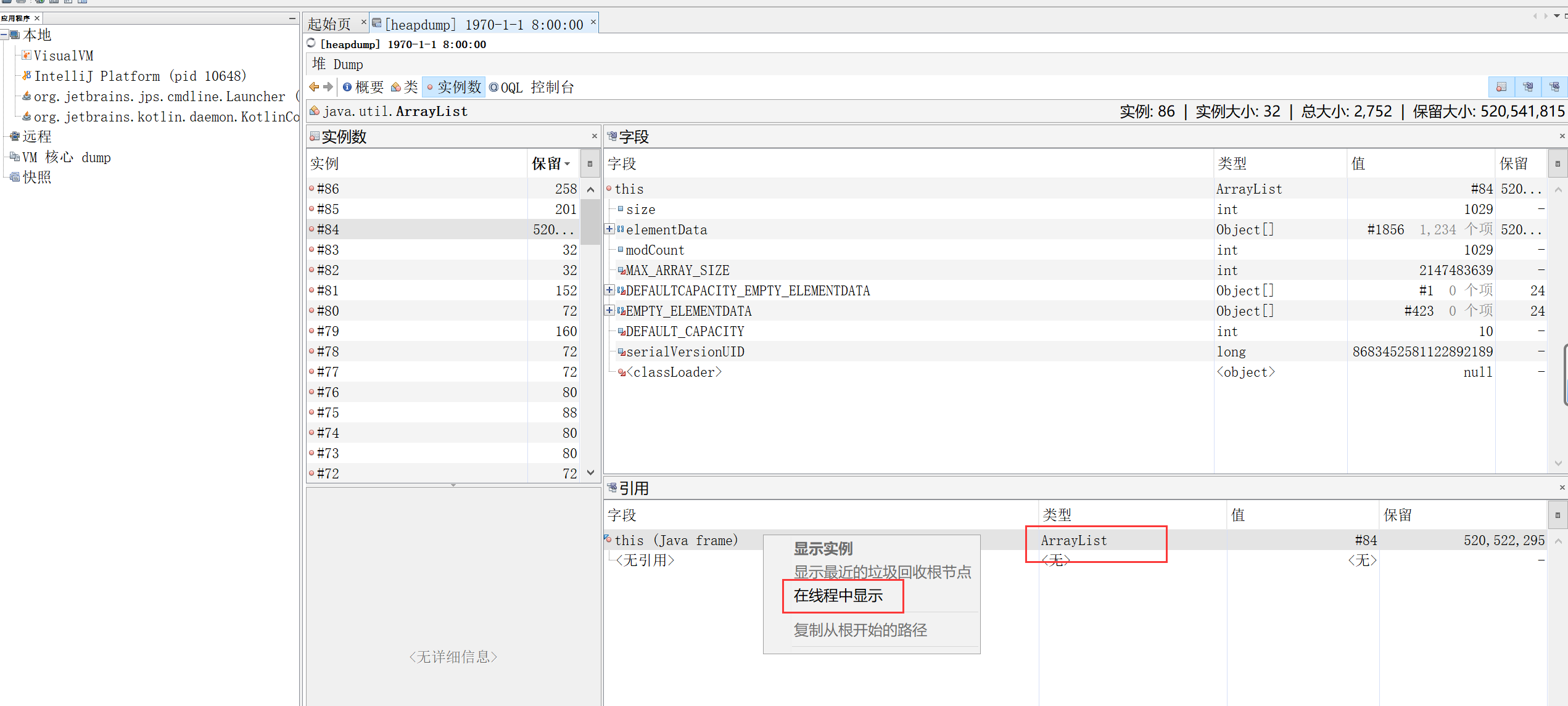Select instance #85 in the list
This screenshot has height=706, width=1568.
coord(443,209)
